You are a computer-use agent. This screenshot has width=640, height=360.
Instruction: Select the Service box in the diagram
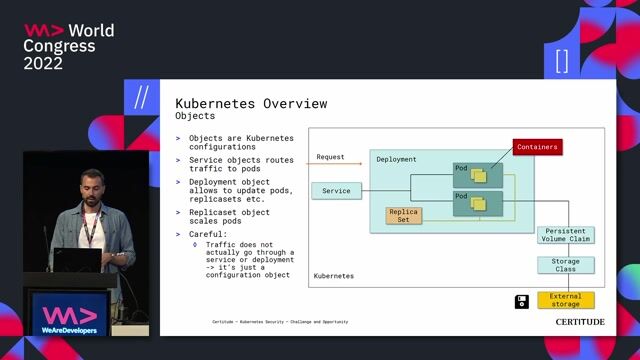tap(336, 191)
